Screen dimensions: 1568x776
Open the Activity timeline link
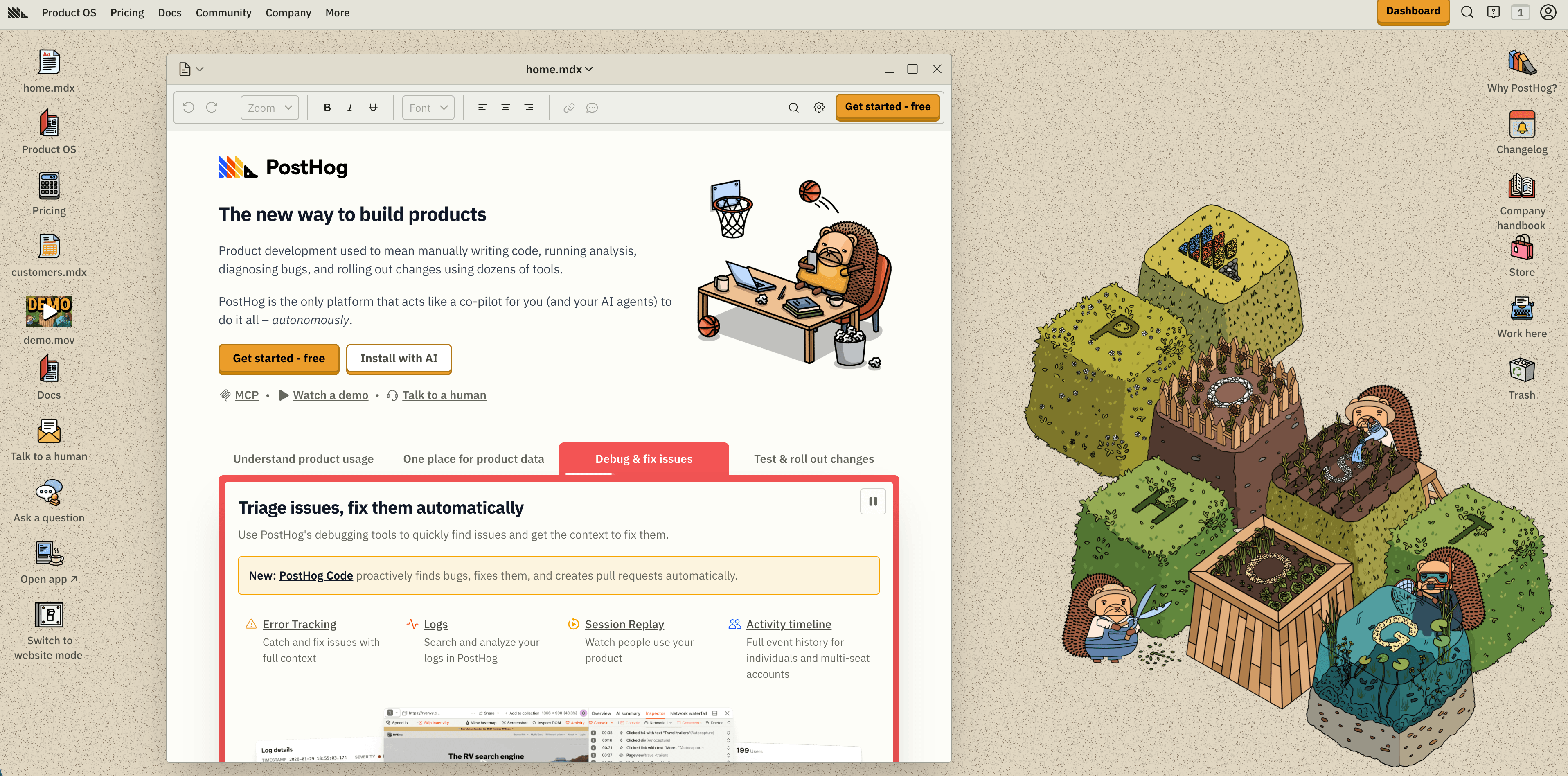pyautogui.click(x=789, y=625)
